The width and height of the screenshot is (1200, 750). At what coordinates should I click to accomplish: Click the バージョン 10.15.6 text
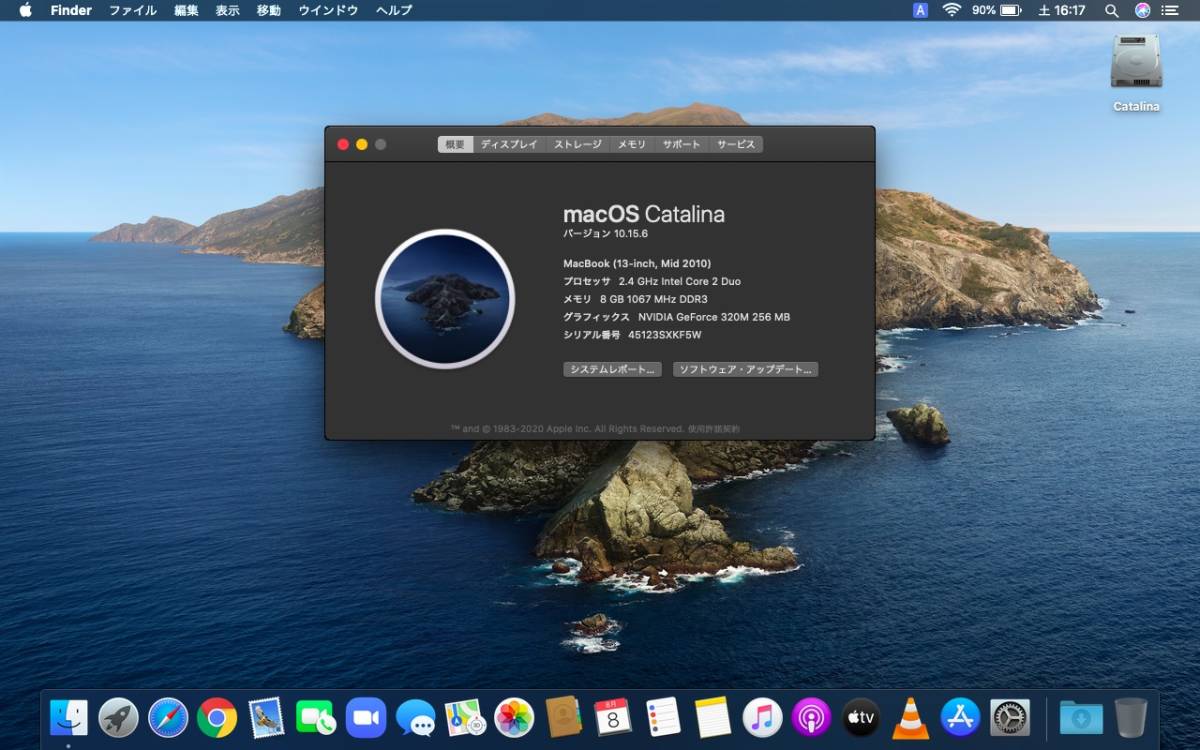pyautogui.click(x=606, y=234)
